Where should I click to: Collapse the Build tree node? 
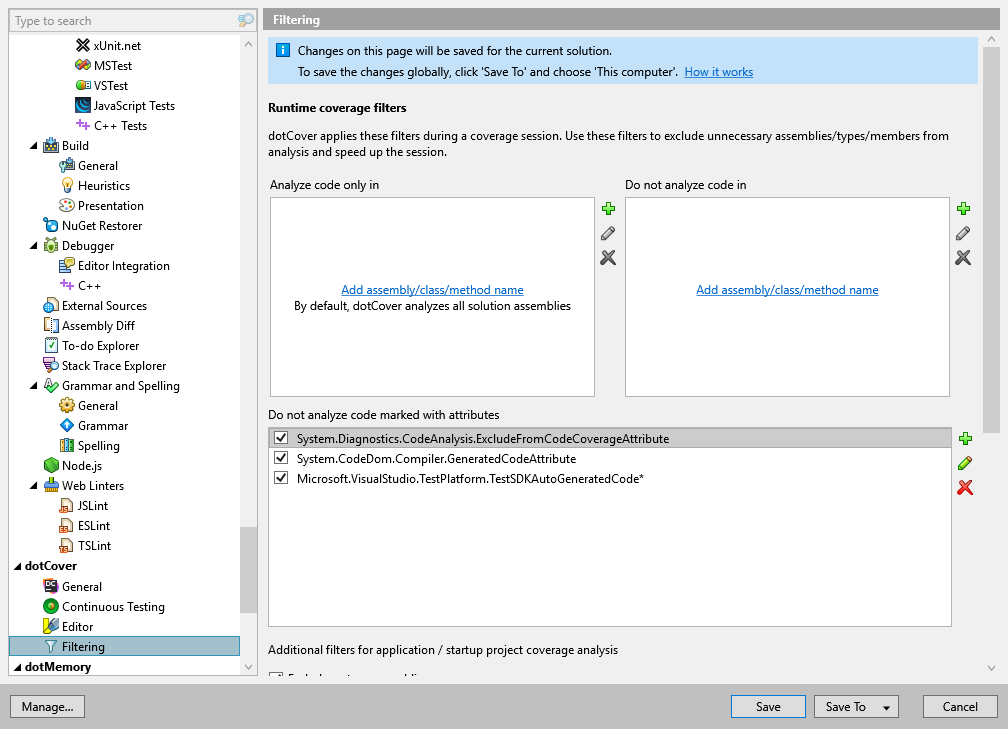(x=36, y=146)
